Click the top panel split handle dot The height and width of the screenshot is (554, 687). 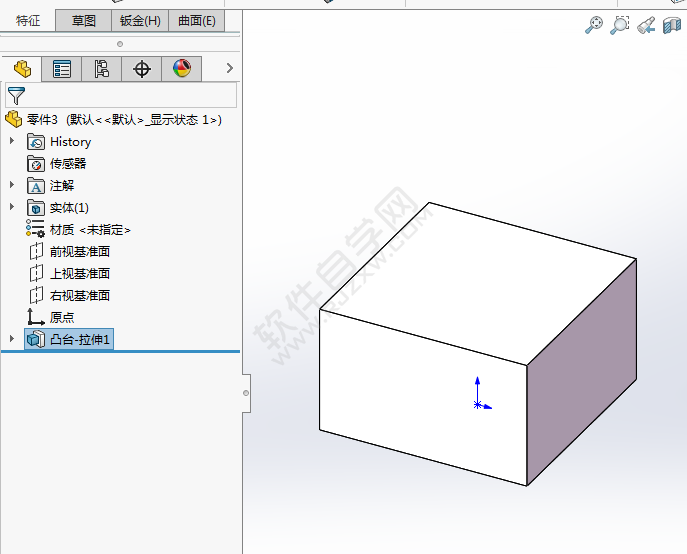coord(120,44)
